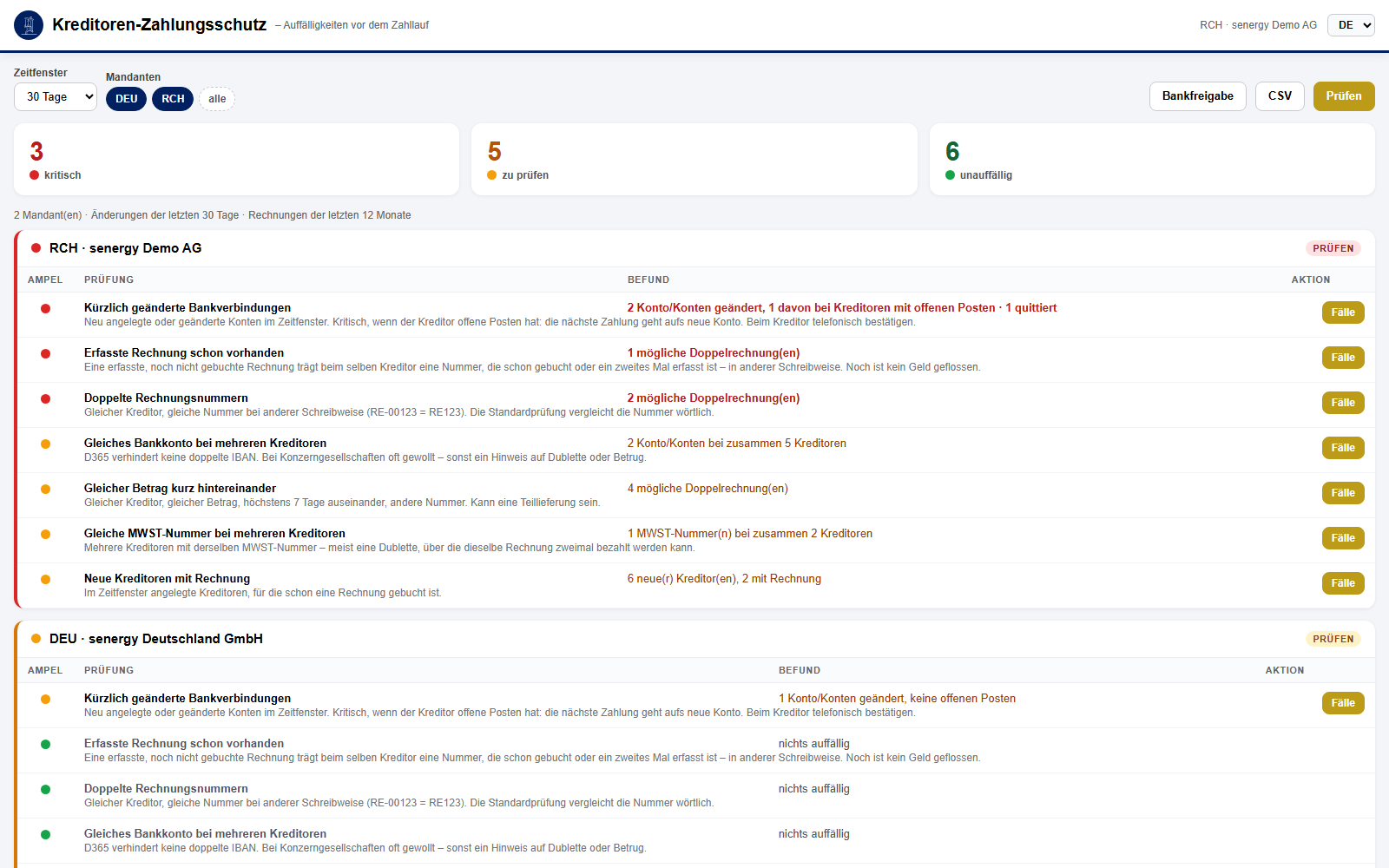
Task: Open Fälle for RCH Erfasste Rechnung schon vorhanden
Action: tap(1343, 358)
